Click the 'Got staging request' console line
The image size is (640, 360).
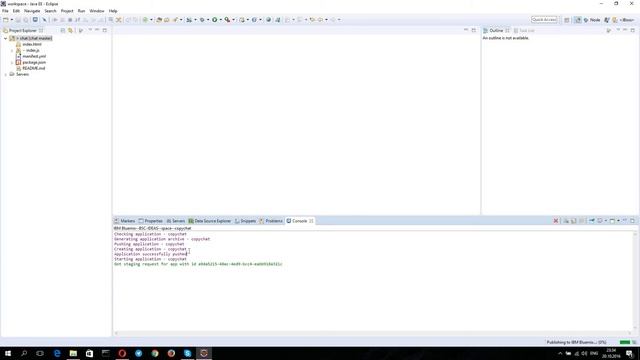pyautogui.click(x=198, y=264)
